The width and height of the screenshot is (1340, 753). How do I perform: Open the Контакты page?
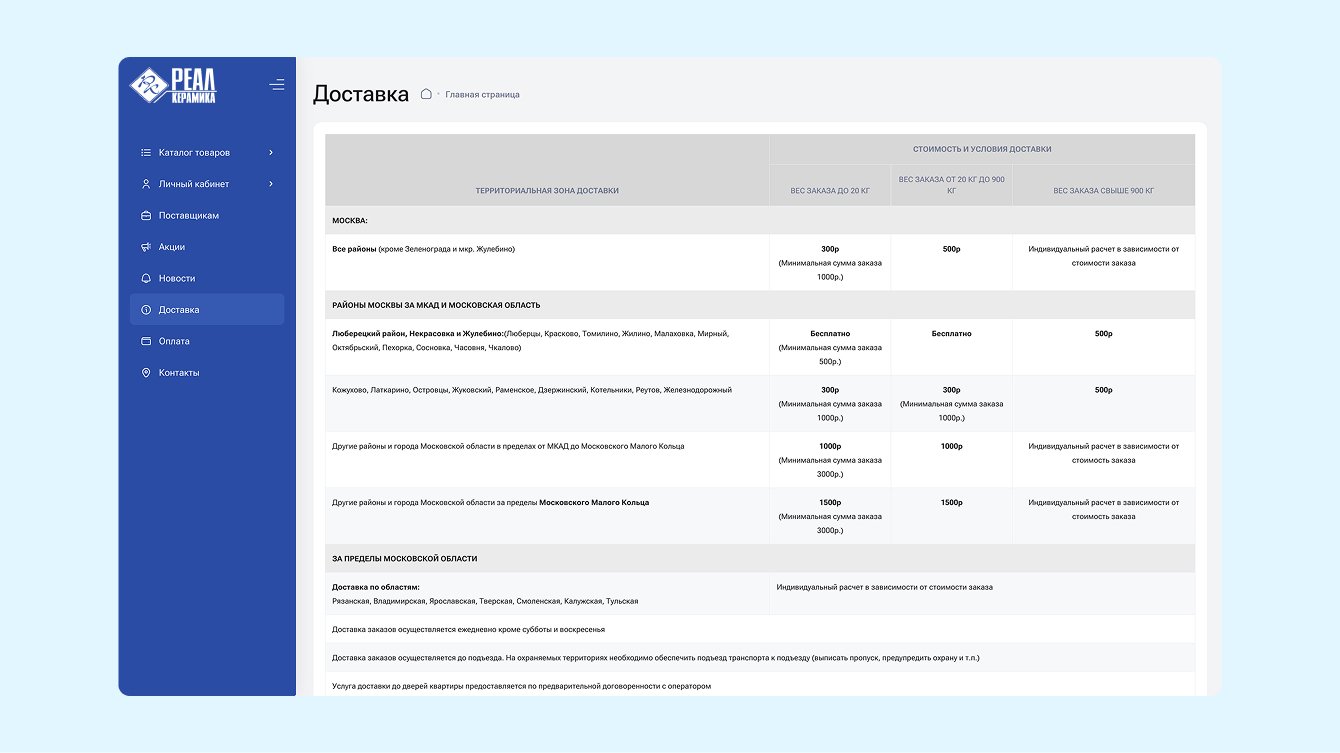click(207, 373)
